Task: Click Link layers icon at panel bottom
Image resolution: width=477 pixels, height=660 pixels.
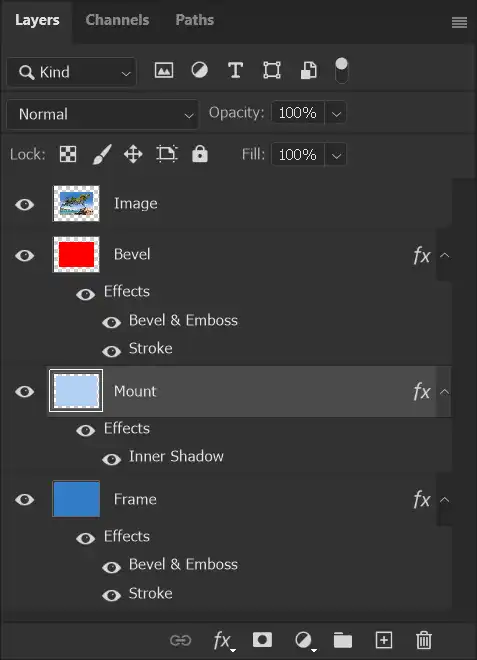Action: (181, 640)
